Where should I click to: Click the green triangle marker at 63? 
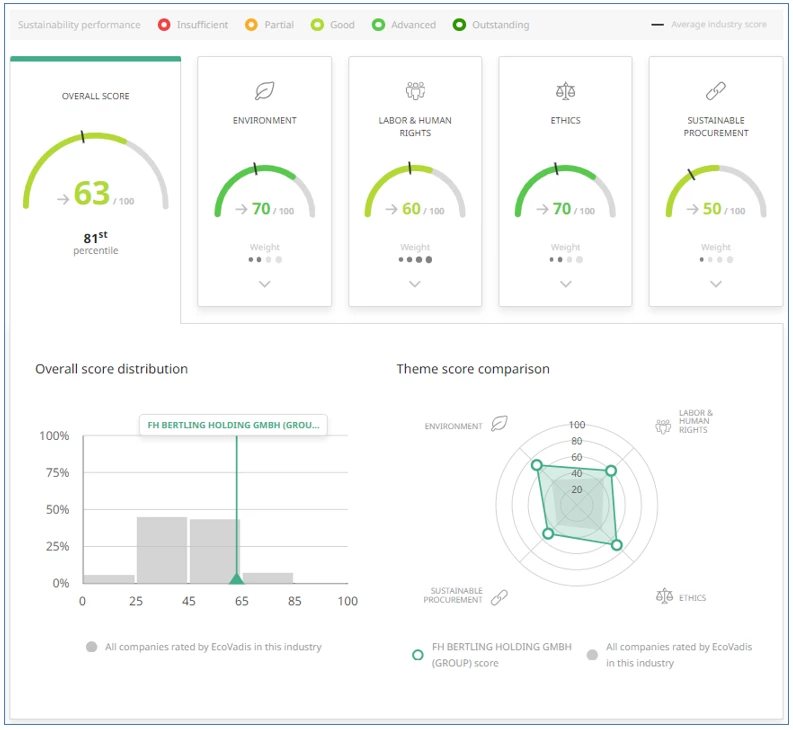point(236,578)
